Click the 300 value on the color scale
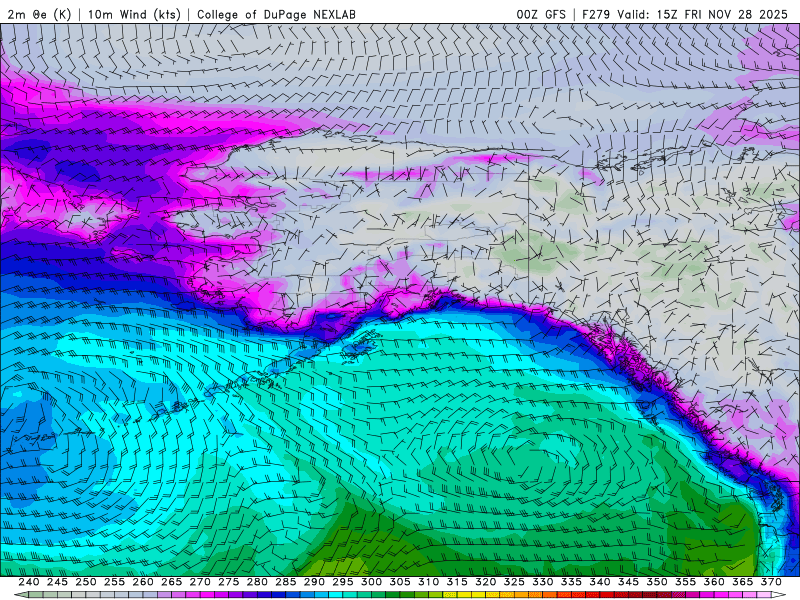Screen dimensions: 800x600 (371, 582)
